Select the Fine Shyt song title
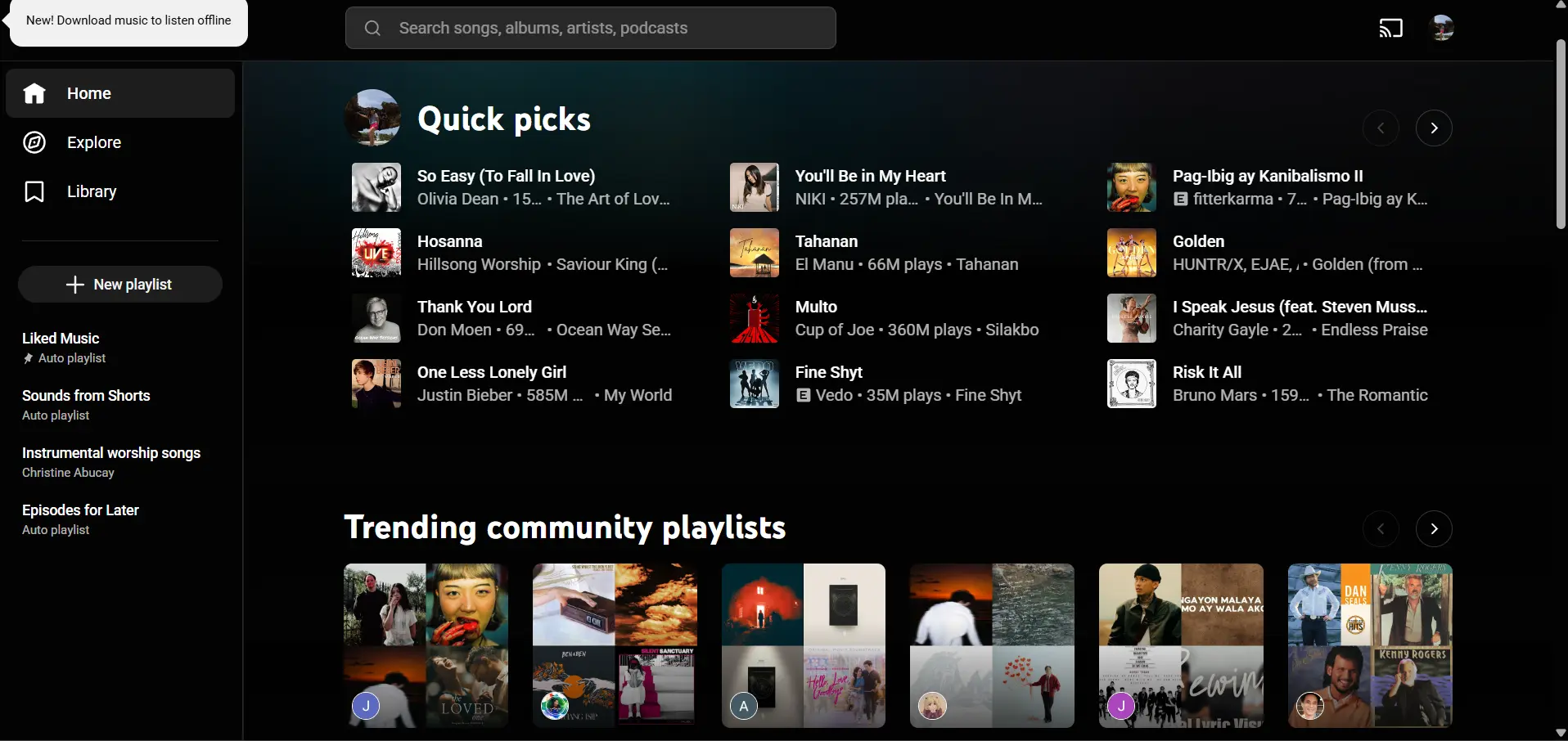This screenshot has width=1568, height=741. pyautogui.click(x=829, y=372)
